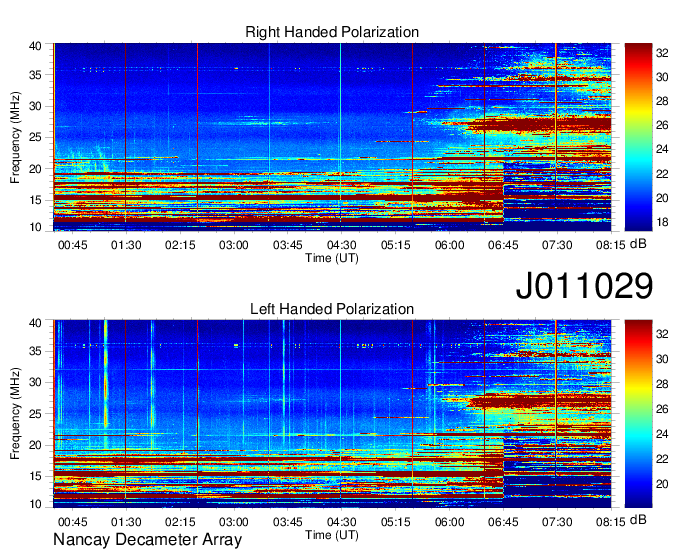Viewport: 680px width, 552px height.
Task: Click the Right Handed Polarization title
Action: [x=332, y=32]
